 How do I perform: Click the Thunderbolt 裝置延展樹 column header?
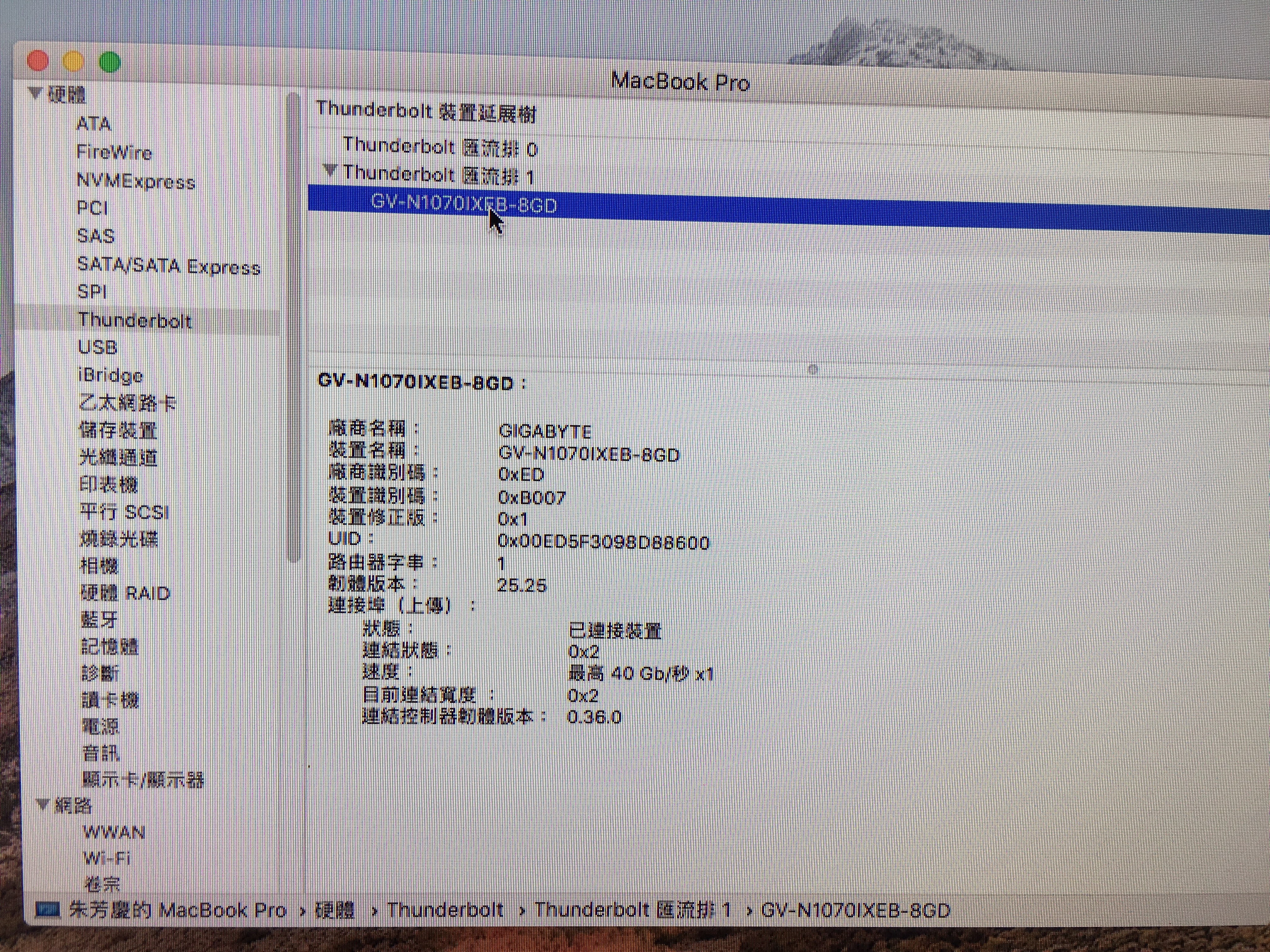coord(426,111)
